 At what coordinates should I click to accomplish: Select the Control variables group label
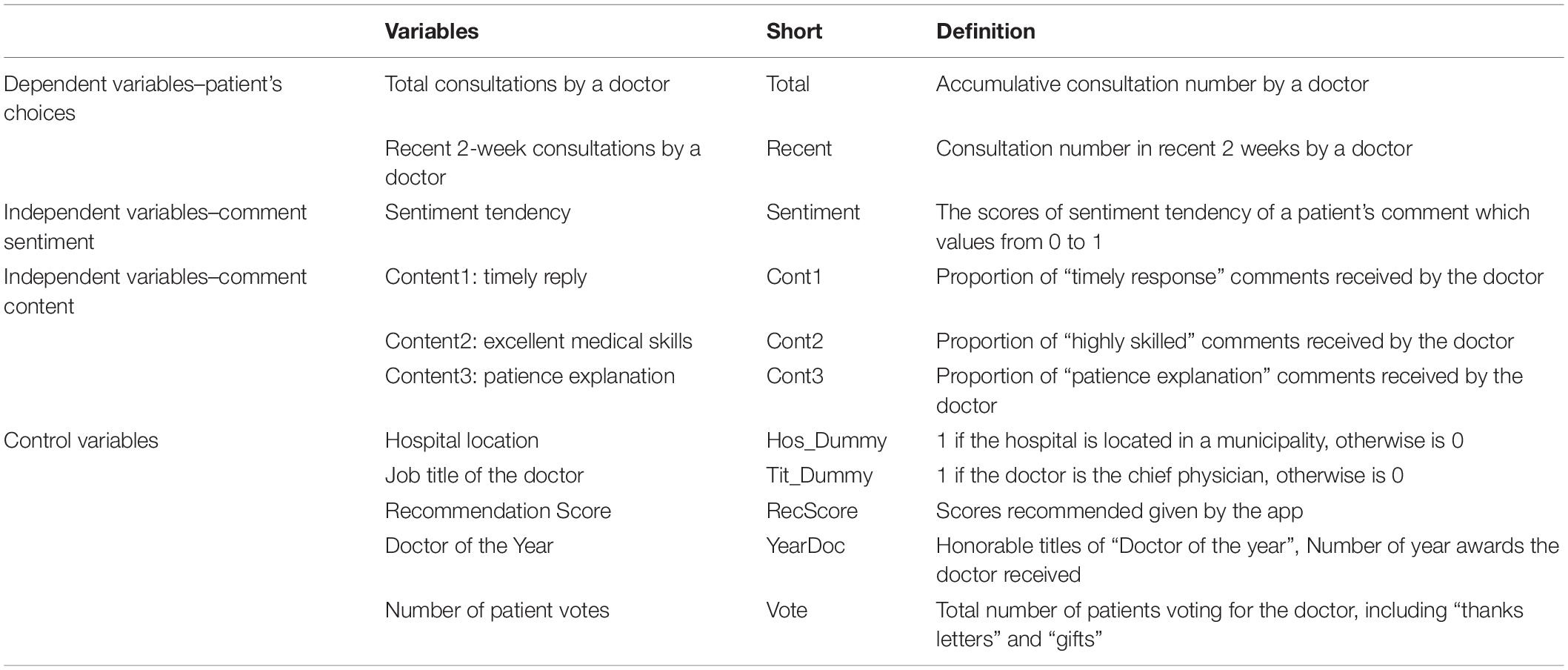click(81, 440)
